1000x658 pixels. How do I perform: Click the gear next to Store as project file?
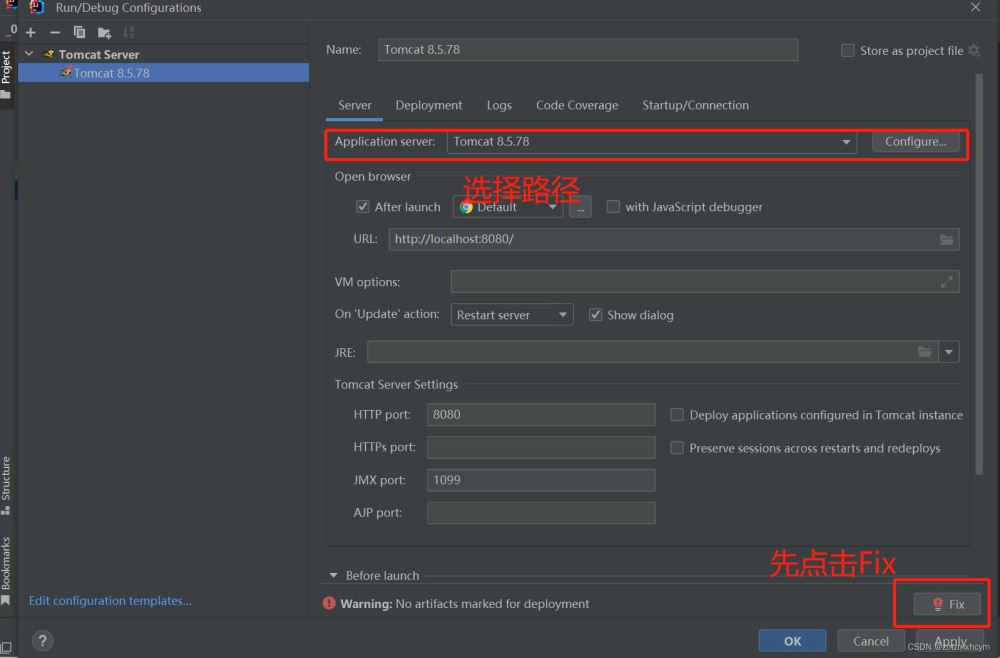(x=974, y=50)
